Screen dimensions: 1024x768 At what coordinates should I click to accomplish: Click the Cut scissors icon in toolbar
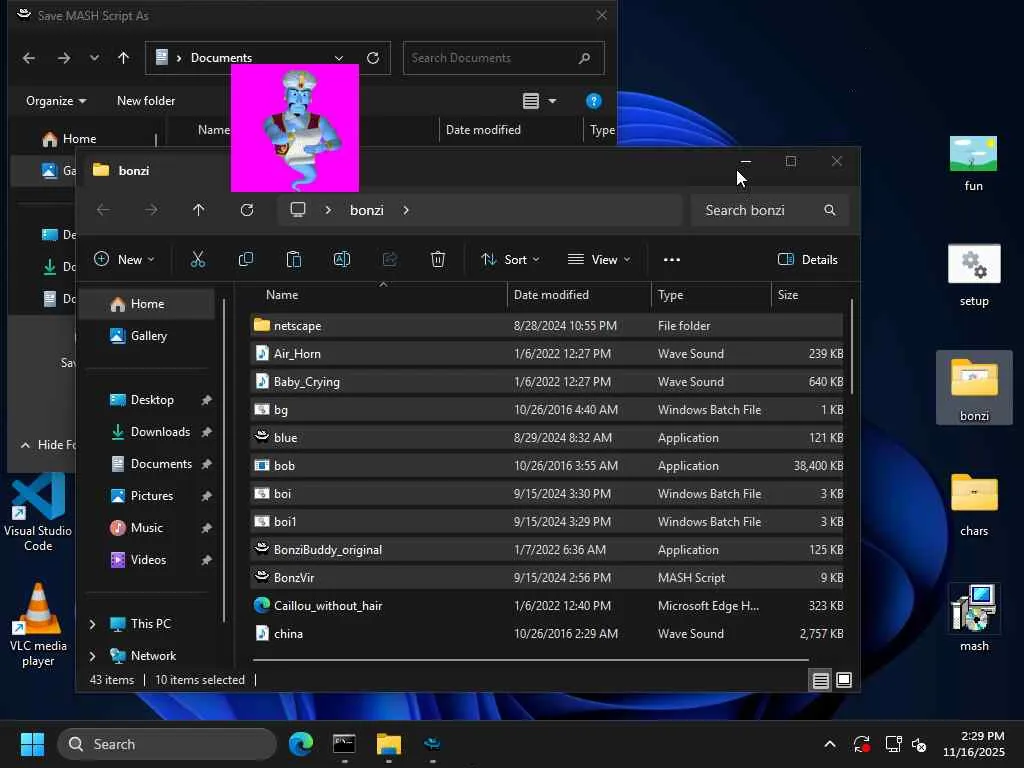(x=198, y=260)
